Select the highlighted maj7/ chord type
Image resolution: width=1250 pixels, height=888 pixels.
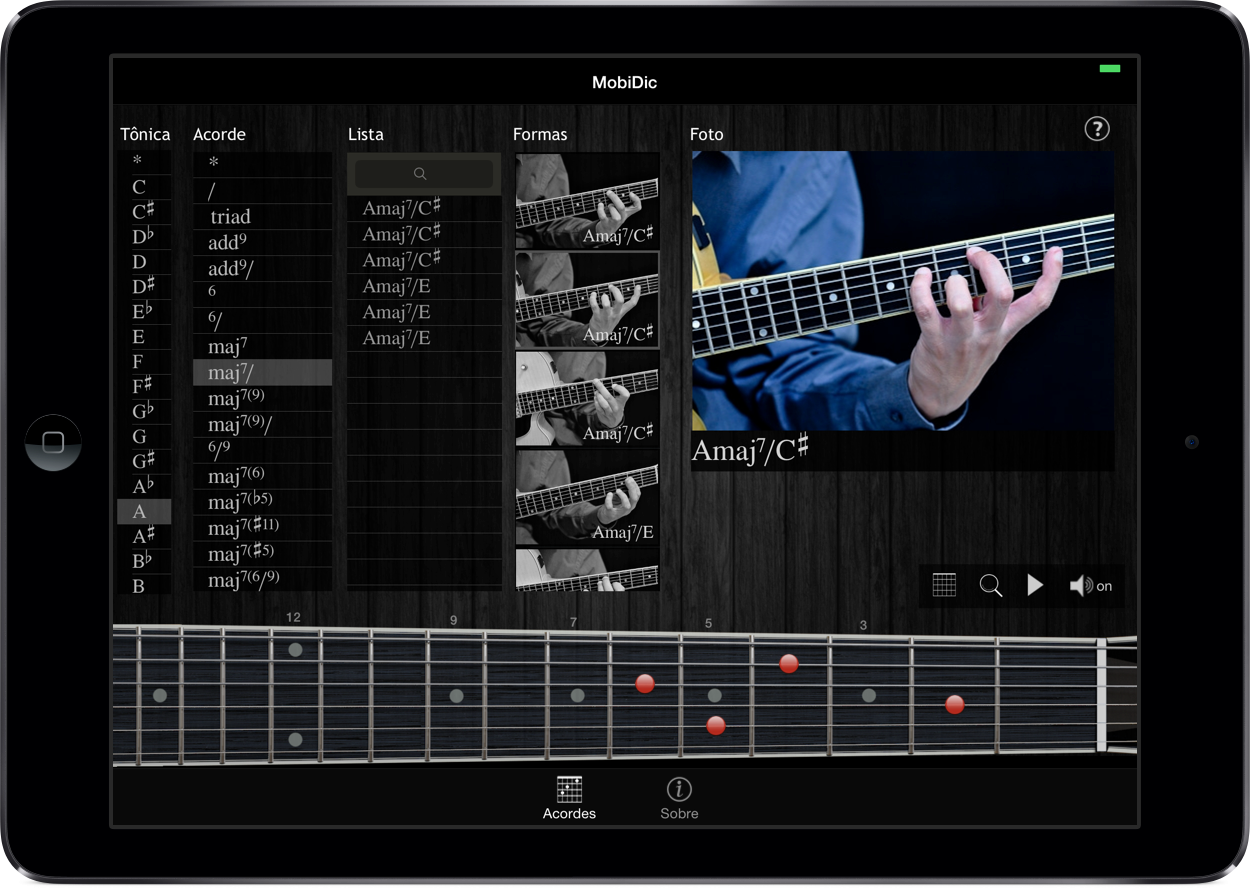[262, 372]
